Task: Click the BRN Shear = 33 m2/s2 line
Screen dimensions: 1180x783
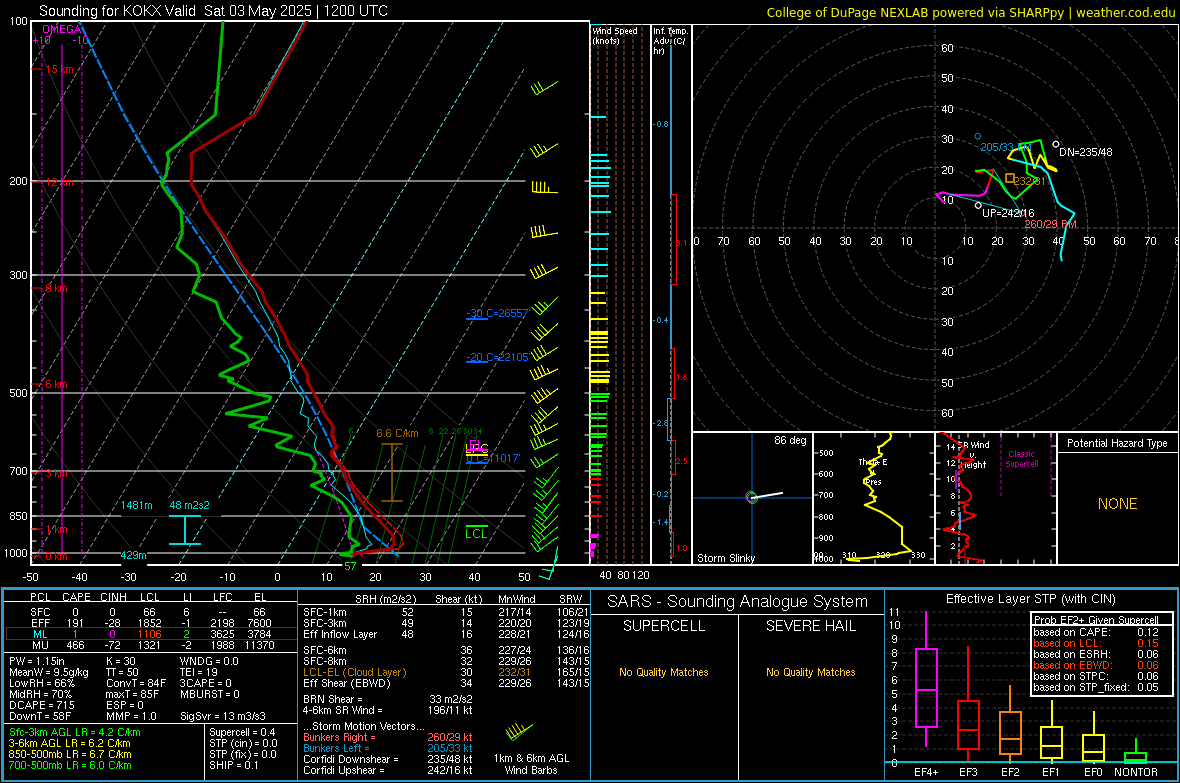Action: tap(388, 699)
